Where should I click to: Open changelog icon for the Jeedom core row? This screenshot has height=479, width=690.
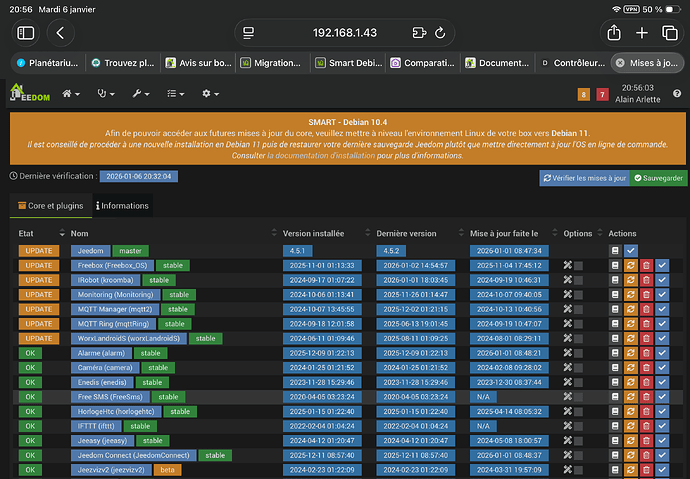(615, 250)
